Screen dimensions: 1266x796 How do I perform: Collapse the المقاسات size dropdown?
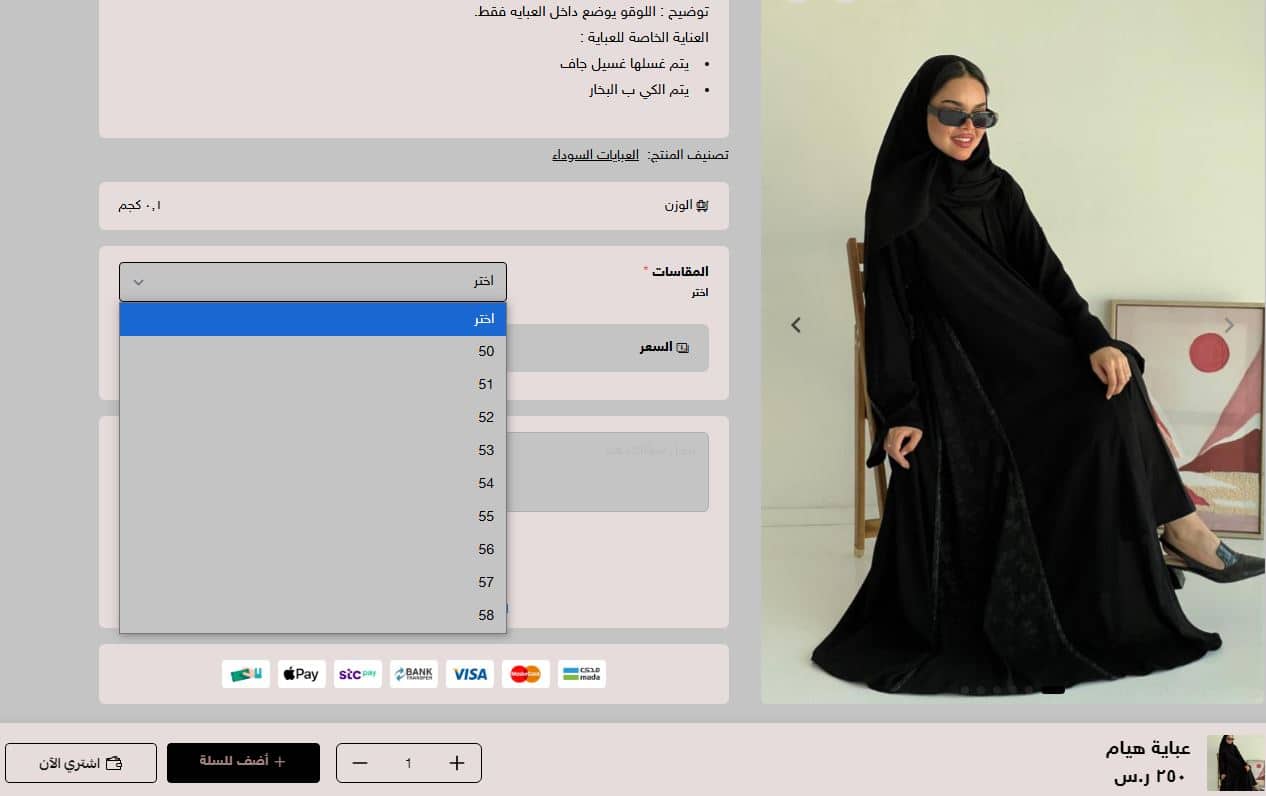click(x=313, y=282)
